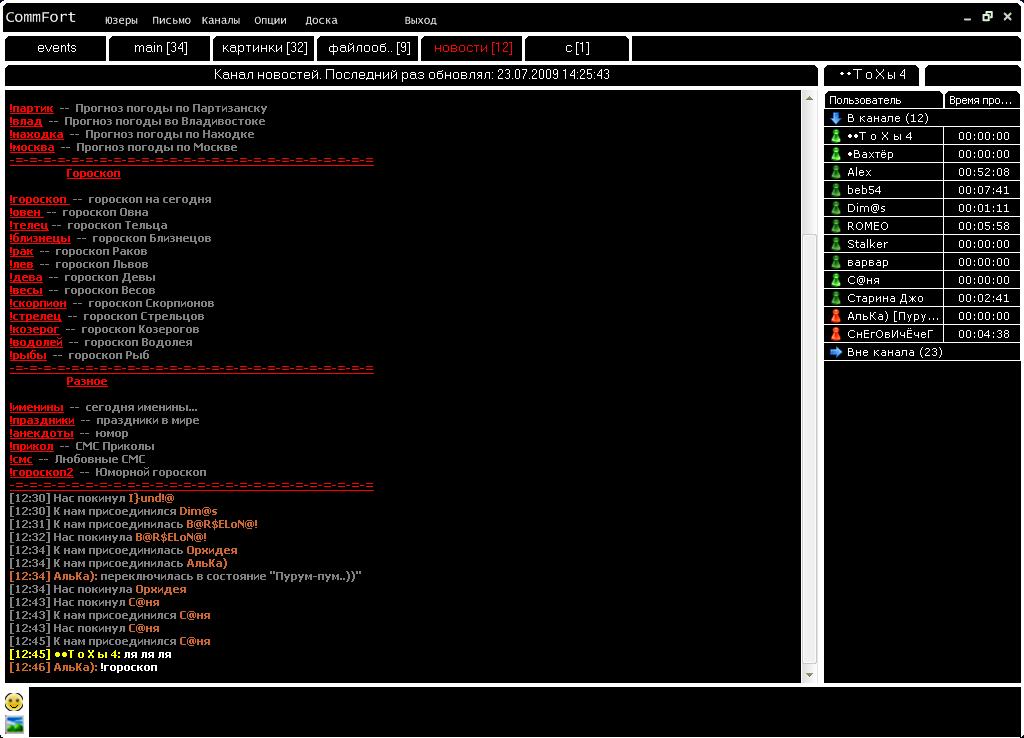Click the insert image icon

point(14,724)
